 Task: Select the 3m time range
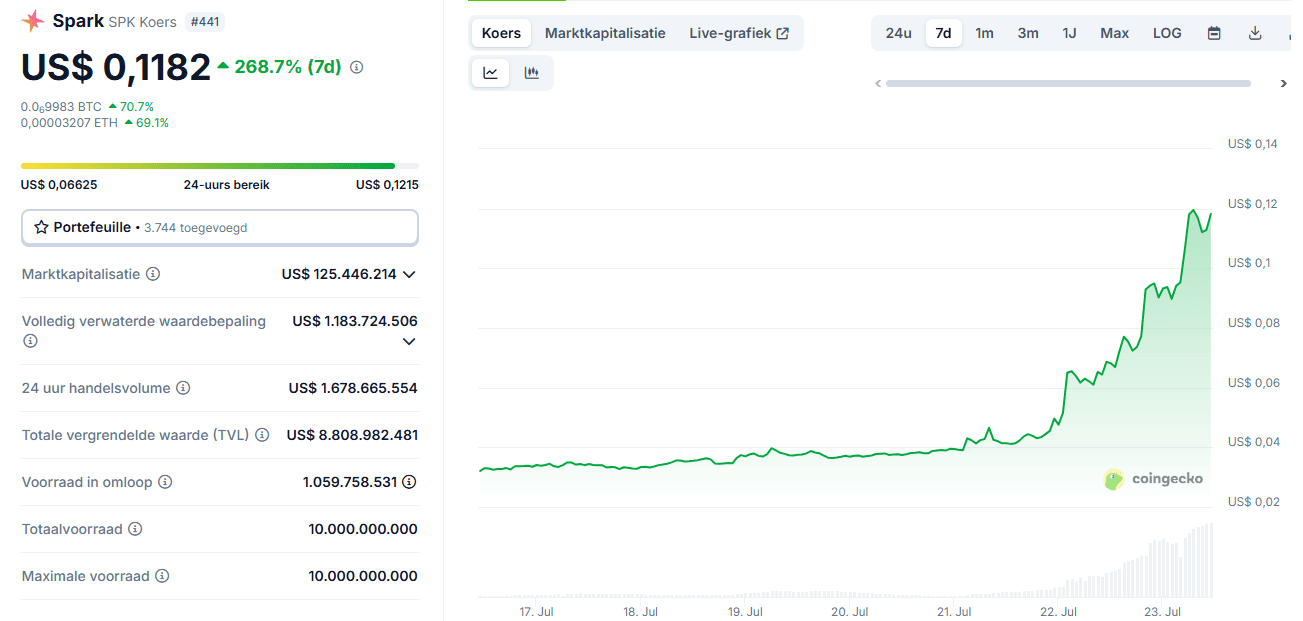coord(1028,33)
